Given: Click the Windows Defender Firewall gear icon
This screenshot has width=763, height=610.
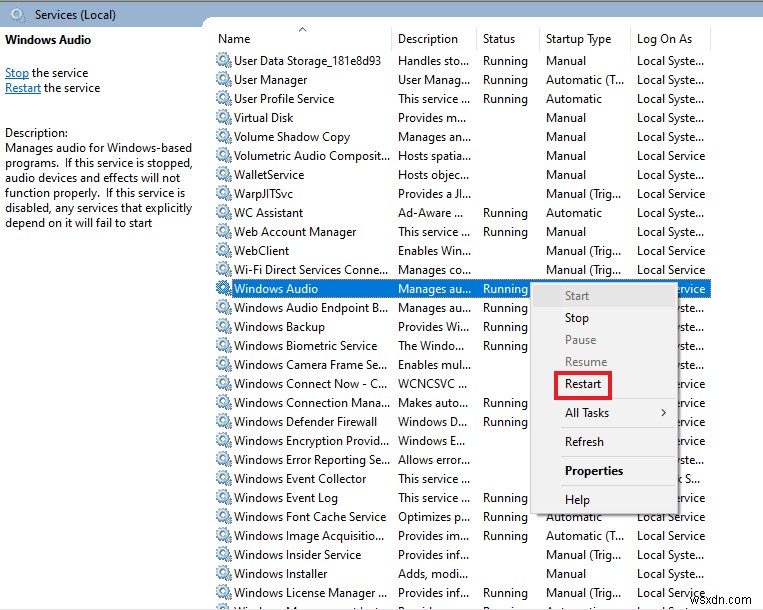Looking at the screenshot, I should [223, 421].
